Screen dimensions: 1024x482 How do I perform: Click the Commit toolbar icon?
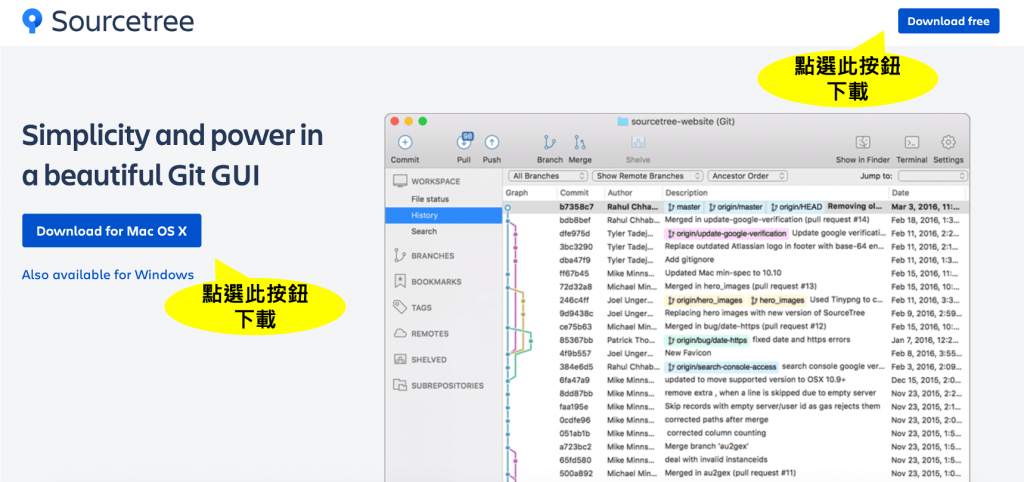405,142
